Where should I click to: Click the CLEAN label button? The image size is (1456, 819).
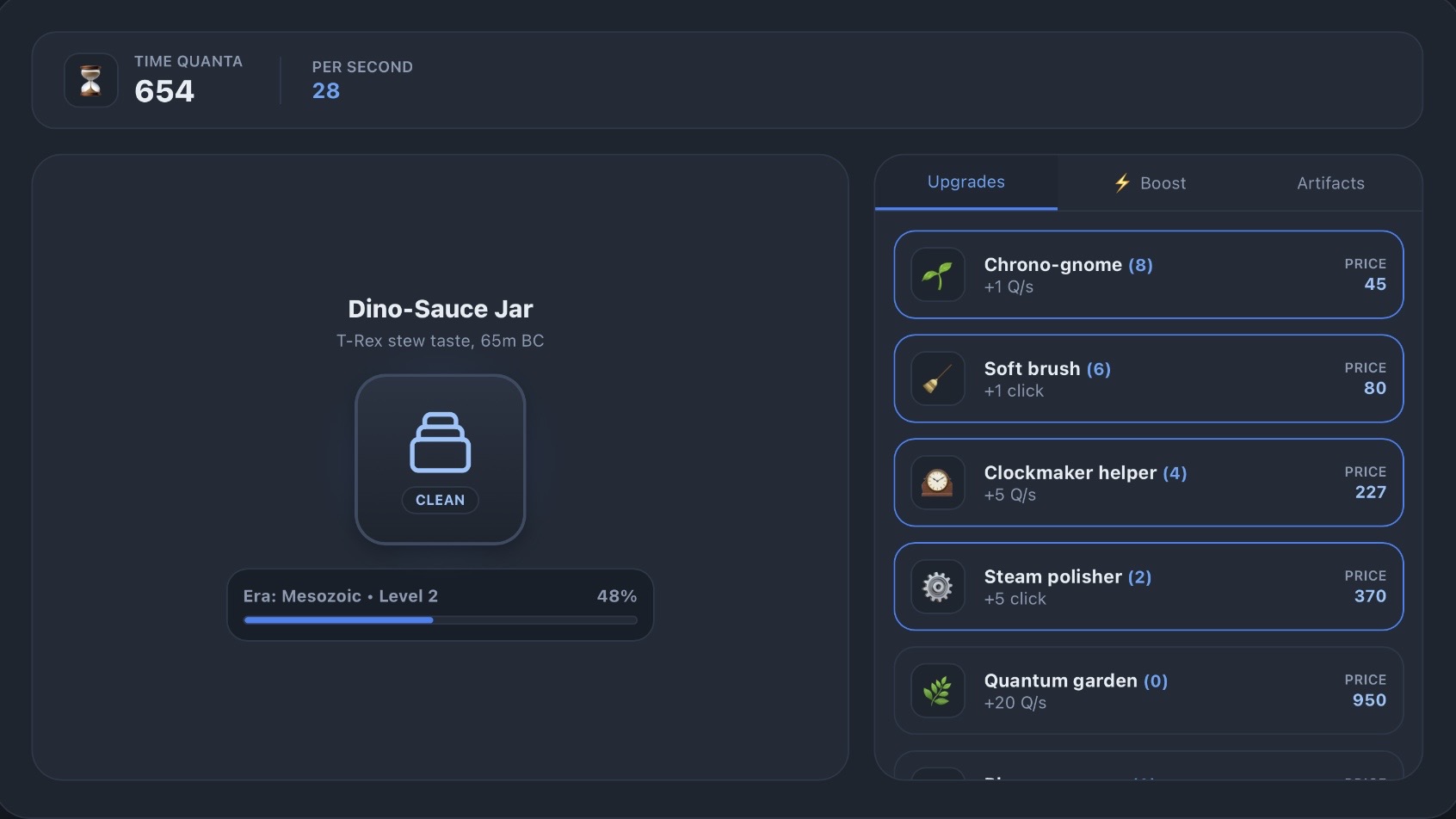[x=441, y=501]
